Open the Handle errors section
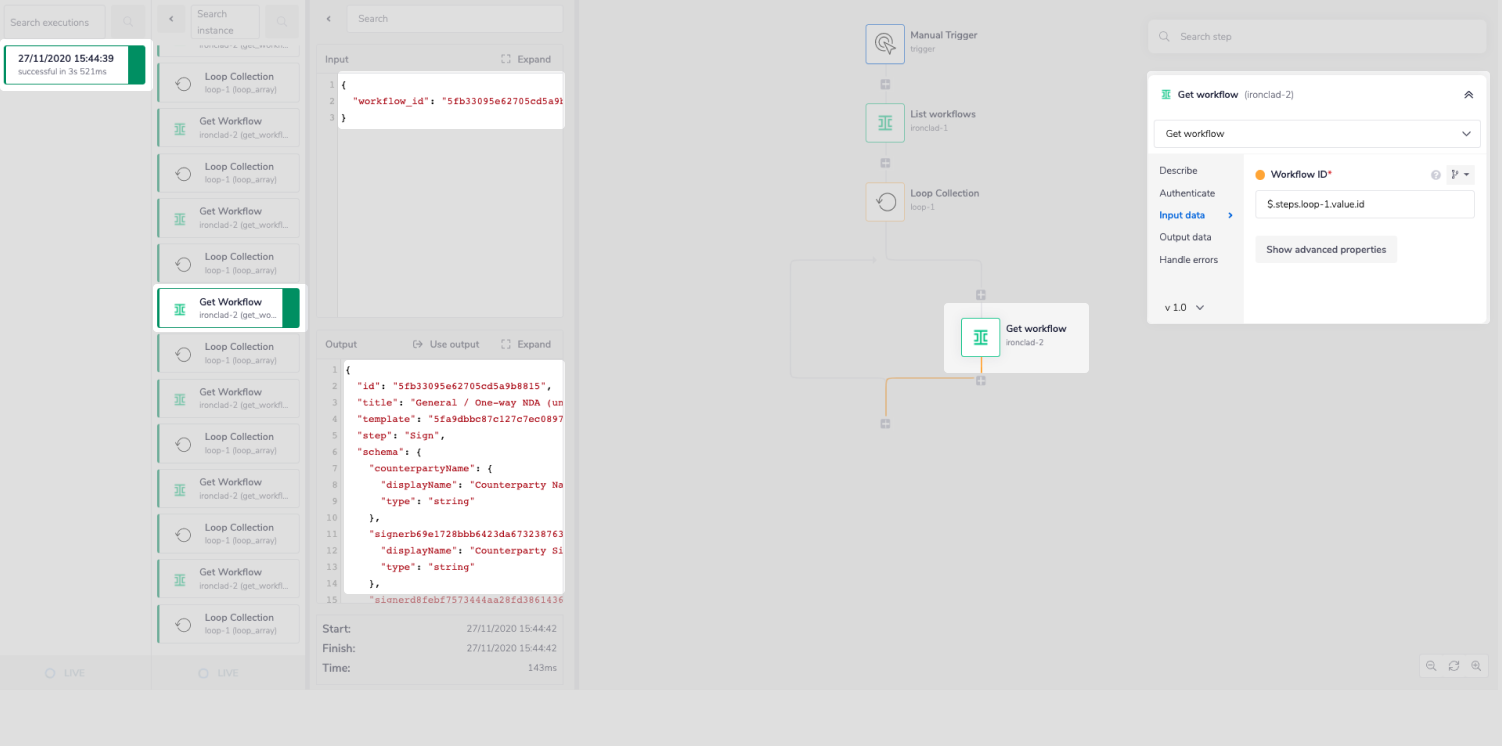The height and width of the screenshot is (746, 1502). coord(1189,259)
